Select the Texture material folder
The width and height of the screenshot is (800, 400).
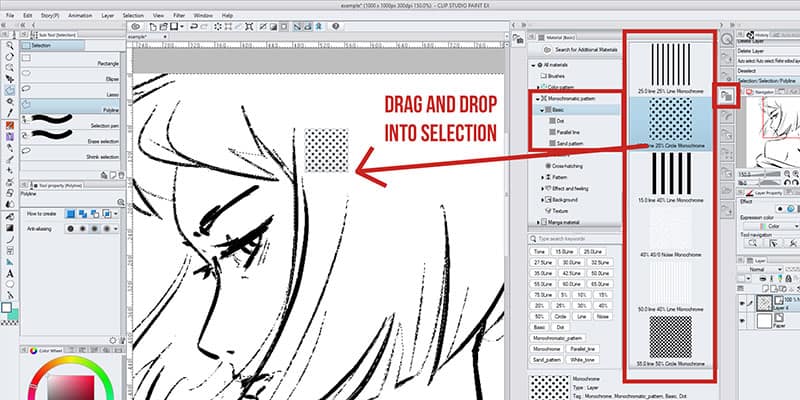[x=556, y=211]
